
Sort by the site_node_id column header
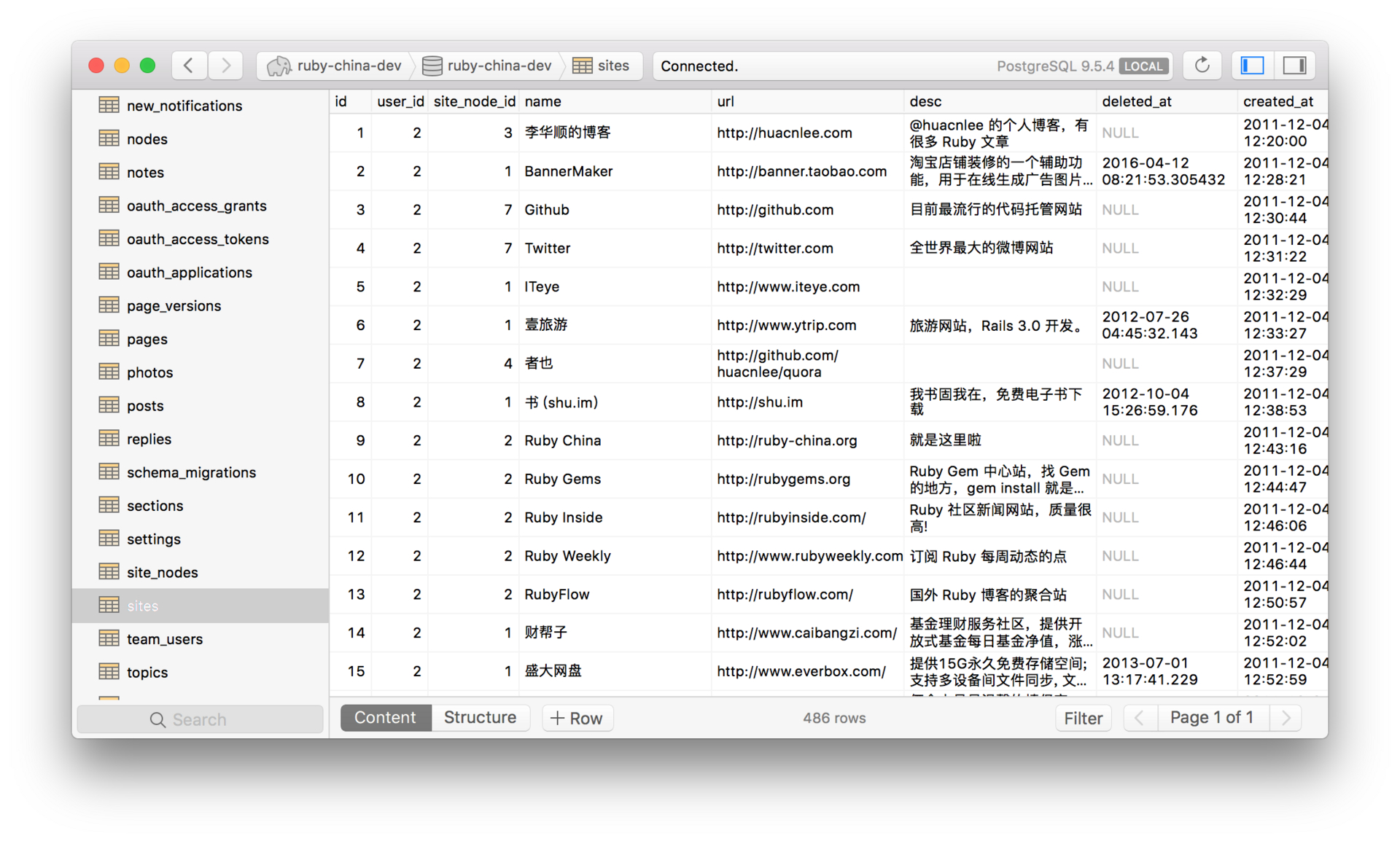[x=474, y=101]
